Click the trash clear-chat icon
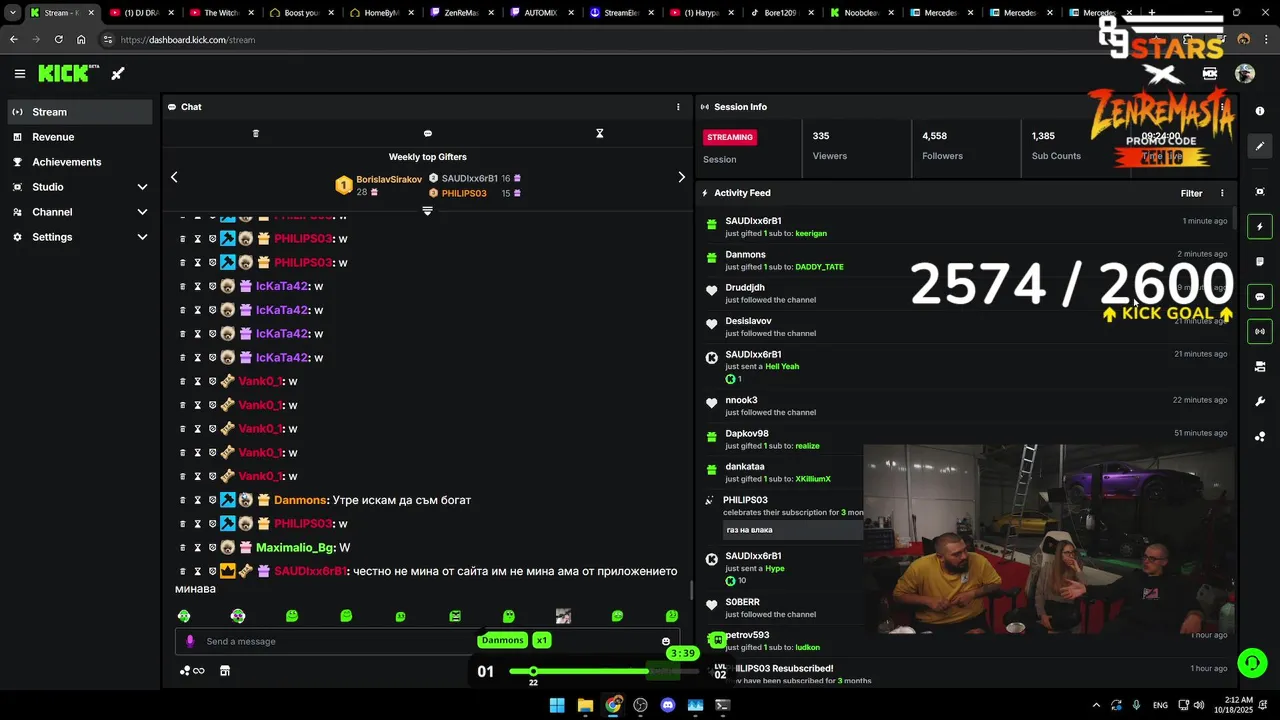1280x720 pixels. coord(255,133)
